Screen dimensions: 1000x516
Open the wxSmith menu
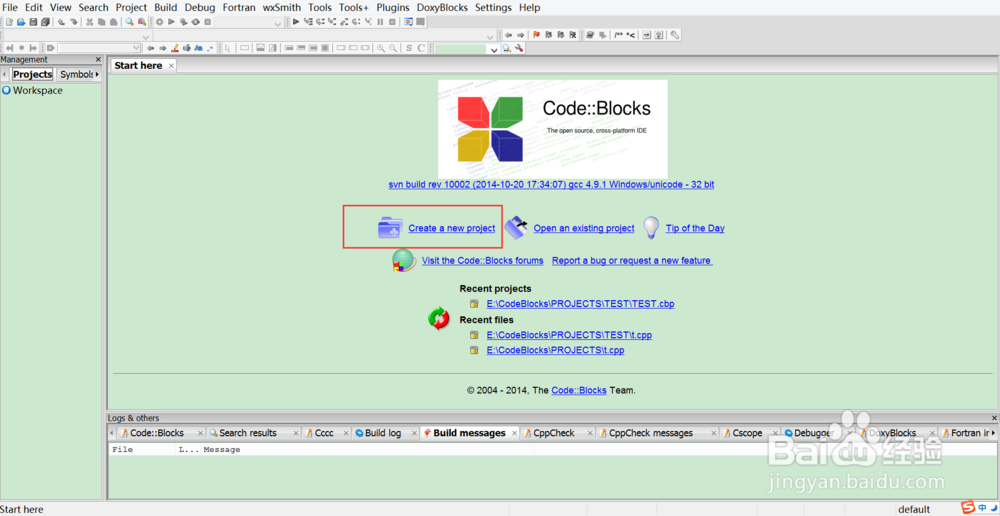click(x=282, y=8)
